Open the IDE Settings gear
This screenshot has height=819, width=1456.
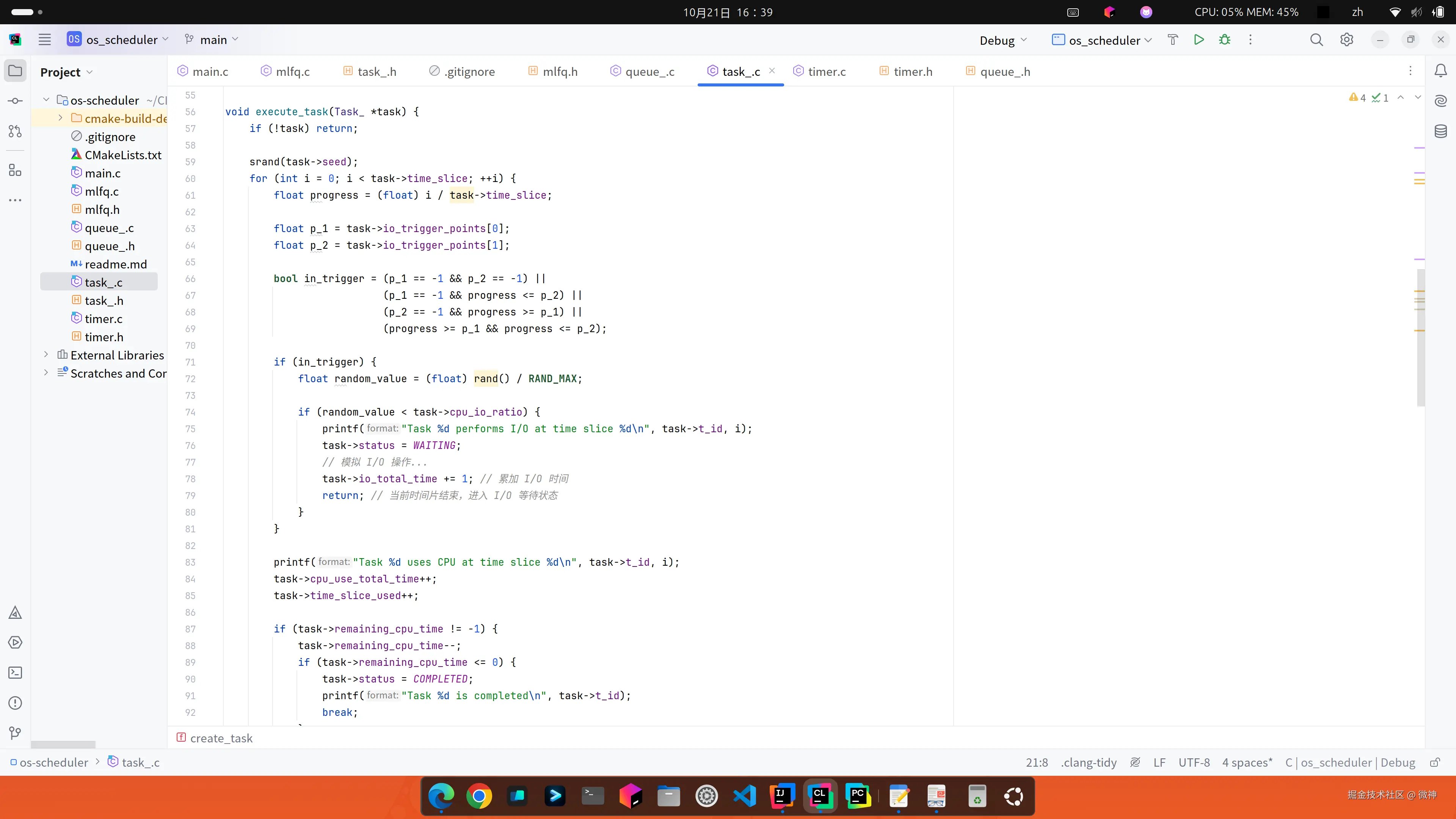(1346, 39)
